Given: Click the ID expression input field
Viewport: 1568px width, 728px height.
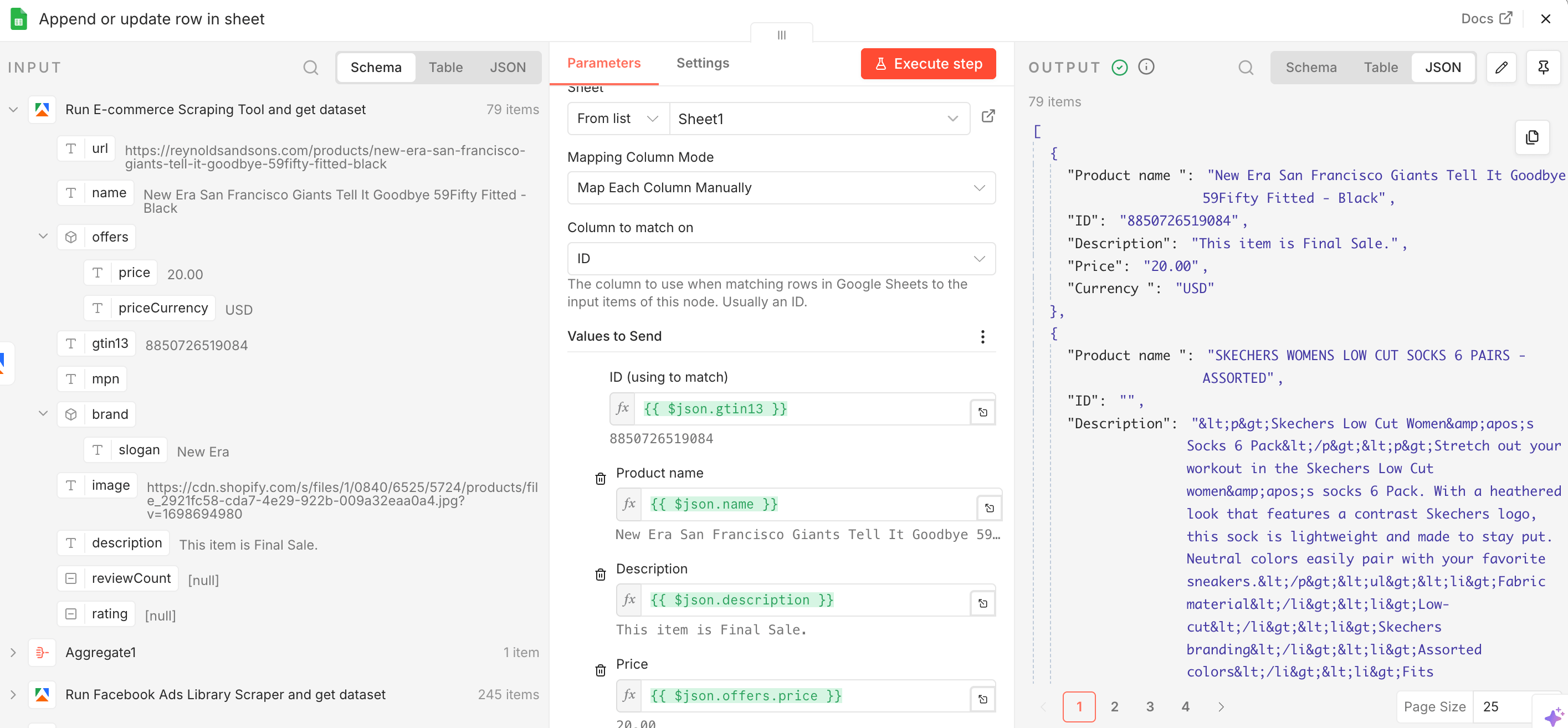Looking at the screenshot, I should click(801, 408).
